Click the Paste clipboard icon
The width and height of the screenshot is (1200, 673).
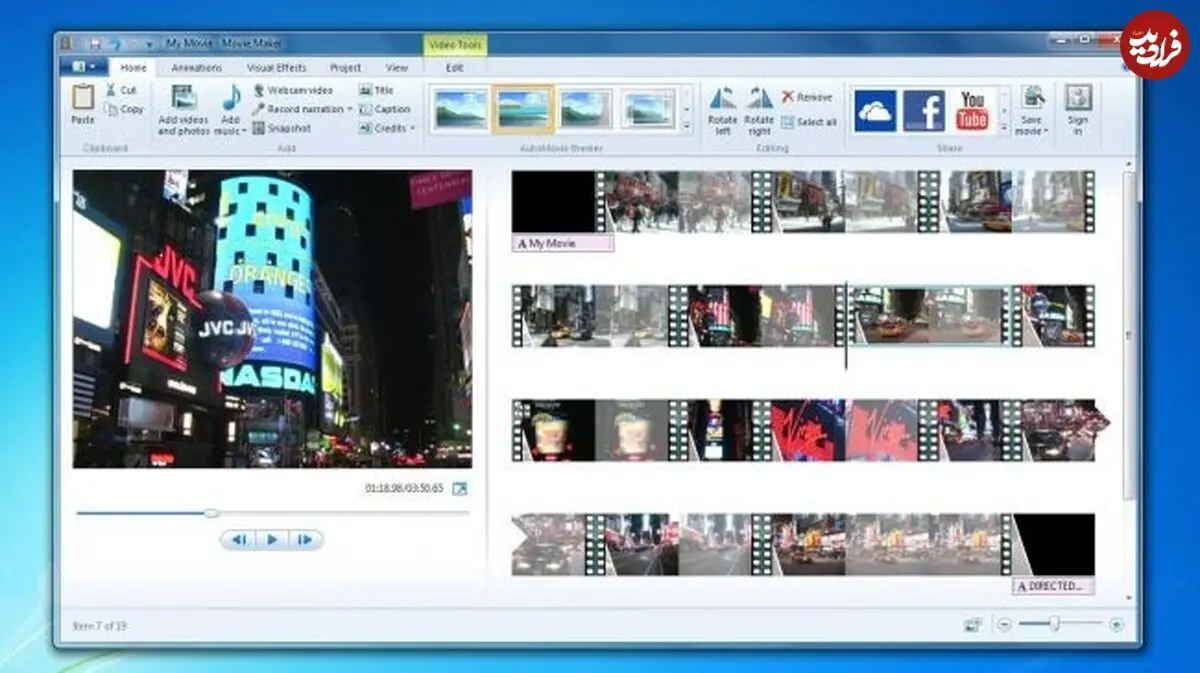(x=83, y=98)
